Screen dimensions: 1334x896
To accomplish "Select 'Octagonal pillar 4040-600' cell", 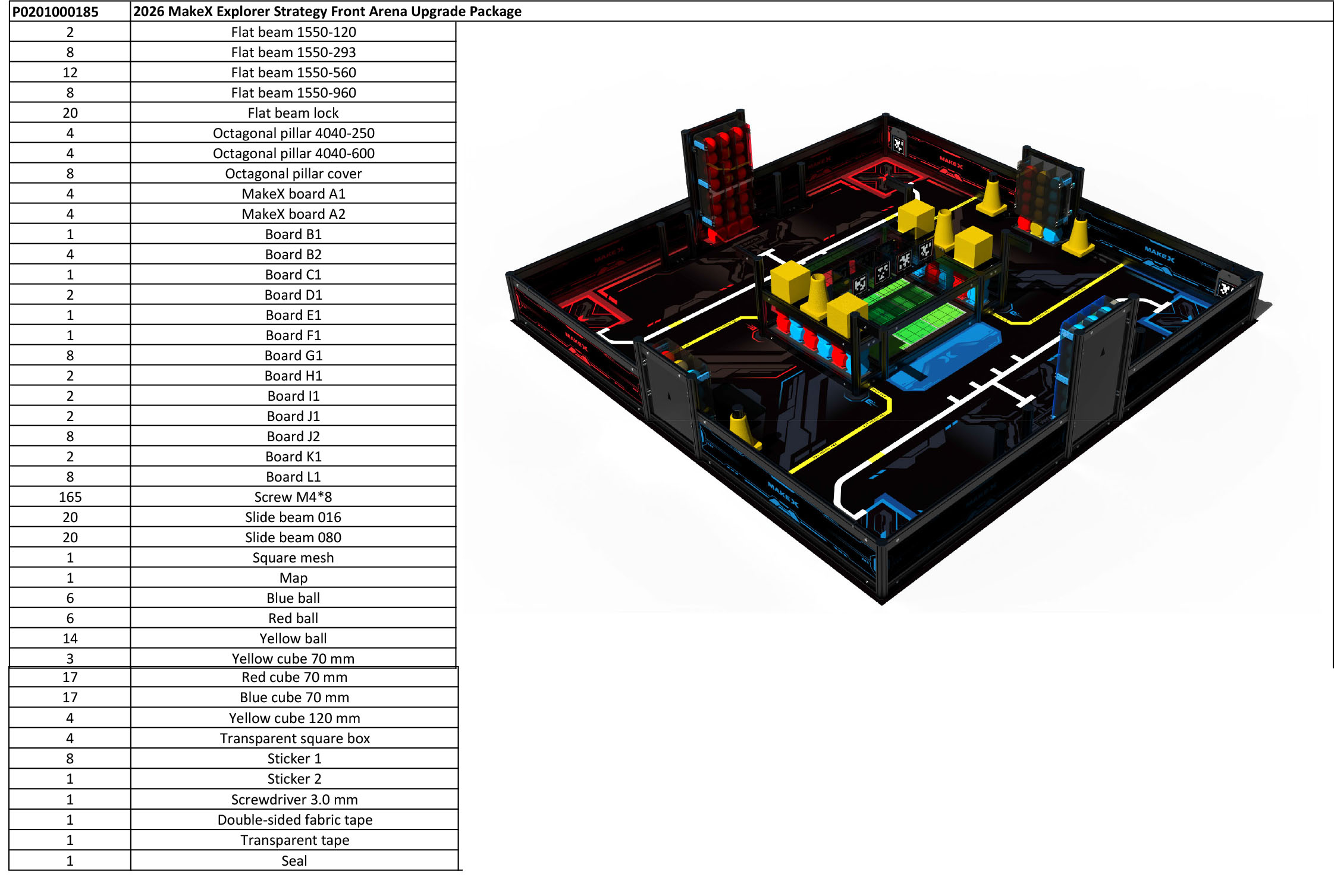I will pos(293,153).
